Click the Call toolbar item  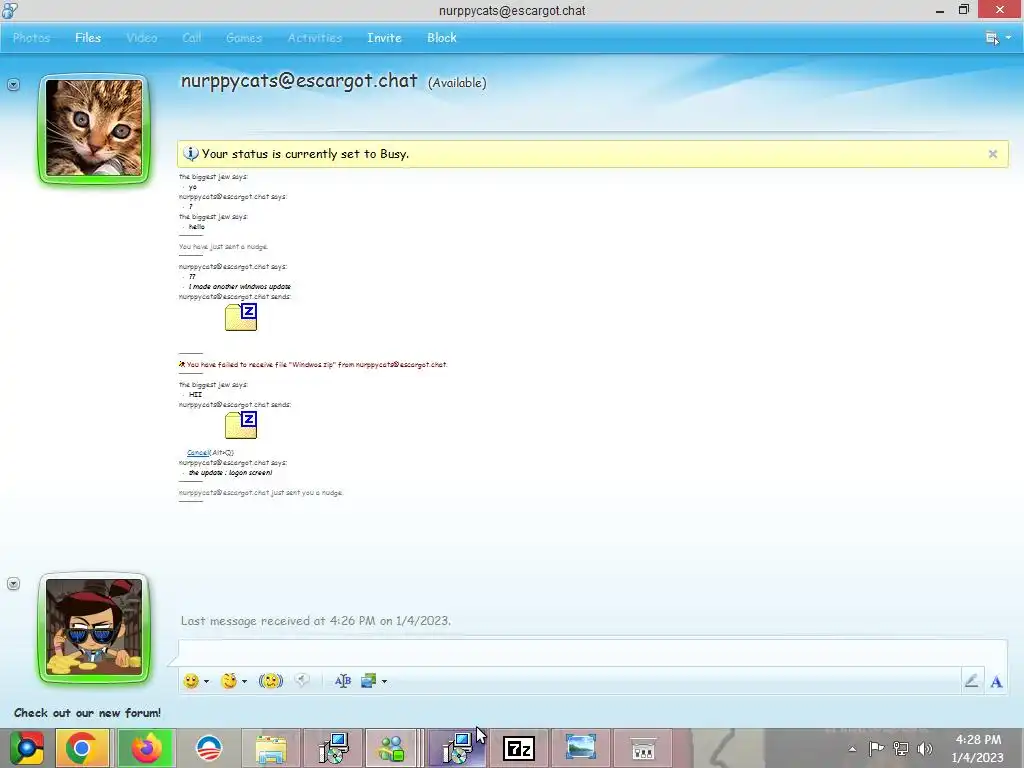point(191,38)
